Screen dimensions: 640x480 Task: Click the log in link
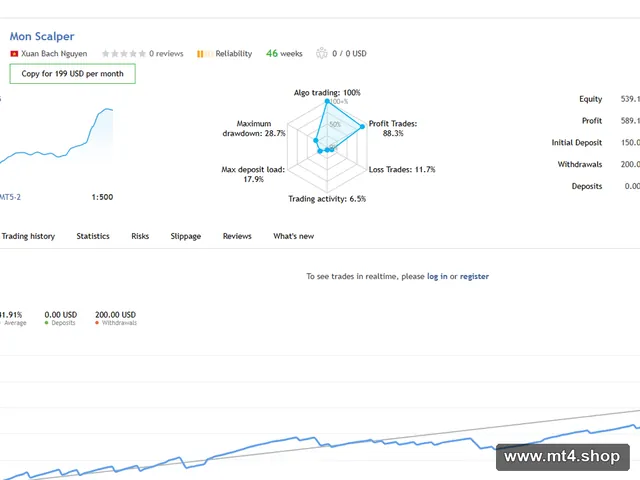click(x=437, y=276)
